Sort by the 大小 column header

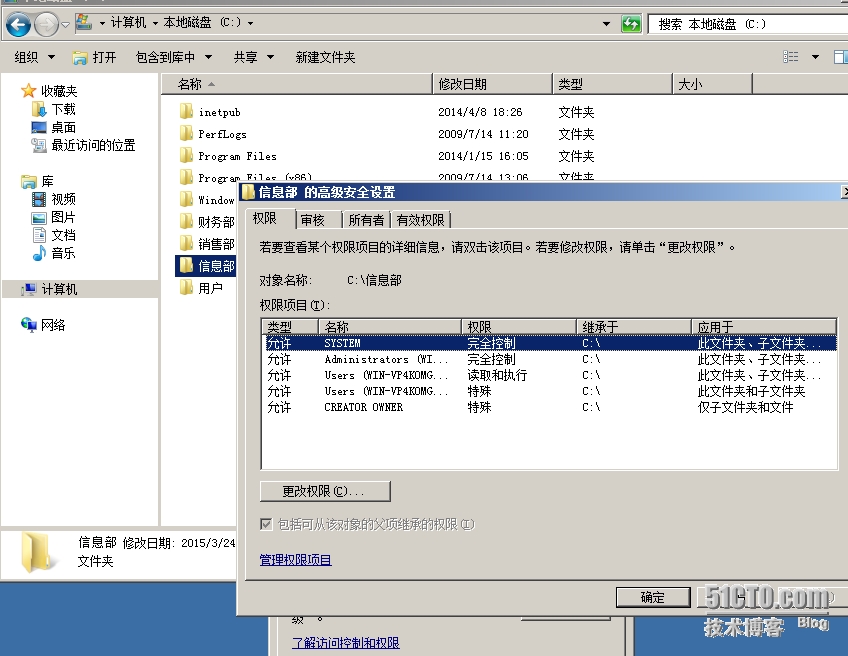tap(712, 84)
